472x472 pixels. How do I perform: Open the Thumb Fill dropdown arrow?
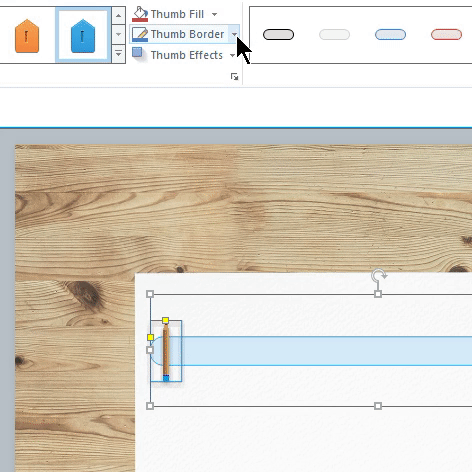pos(215,14)
